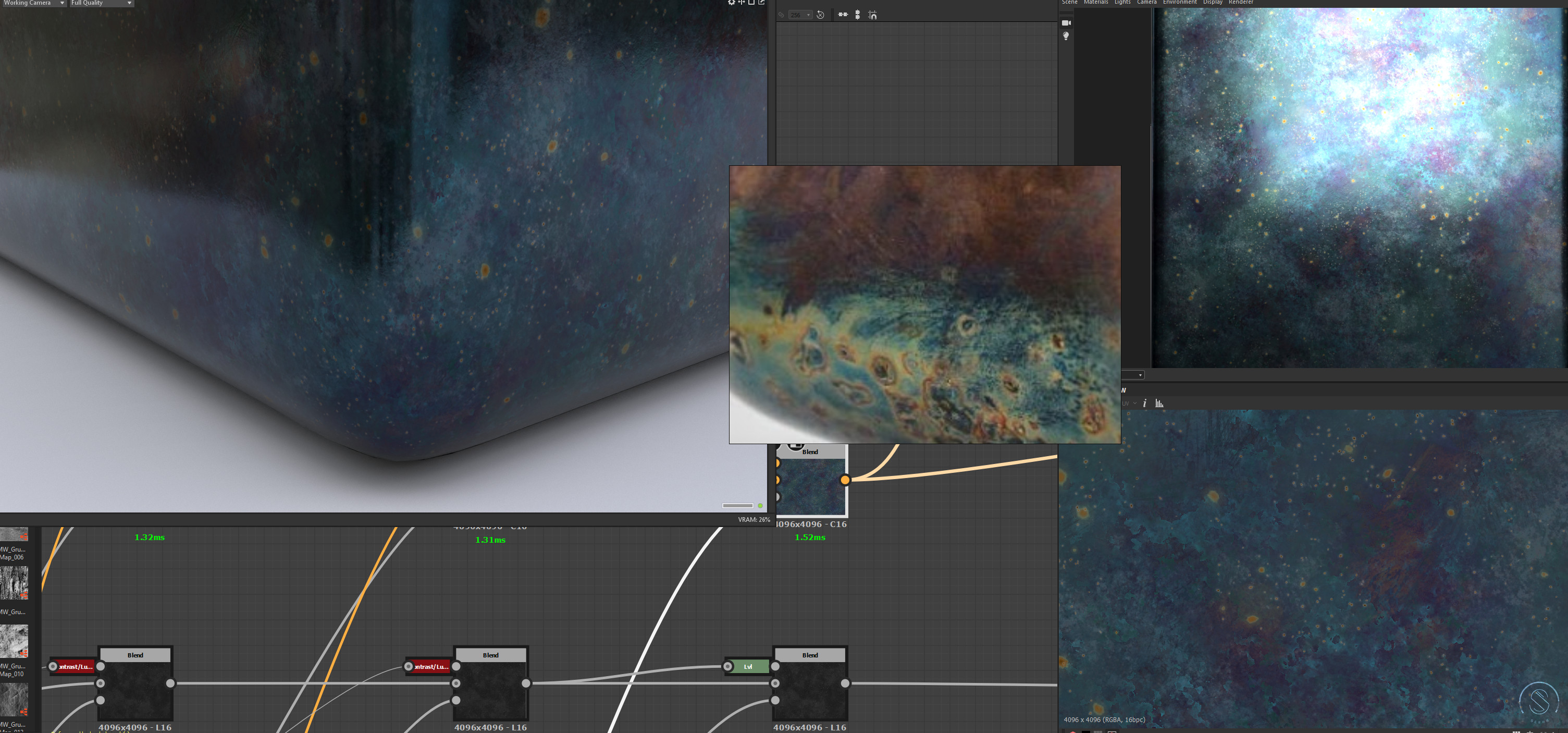1568x733 pixels.
Task: Open the Lights menu
Action: pyautogui.click(x=1122, y=3)
